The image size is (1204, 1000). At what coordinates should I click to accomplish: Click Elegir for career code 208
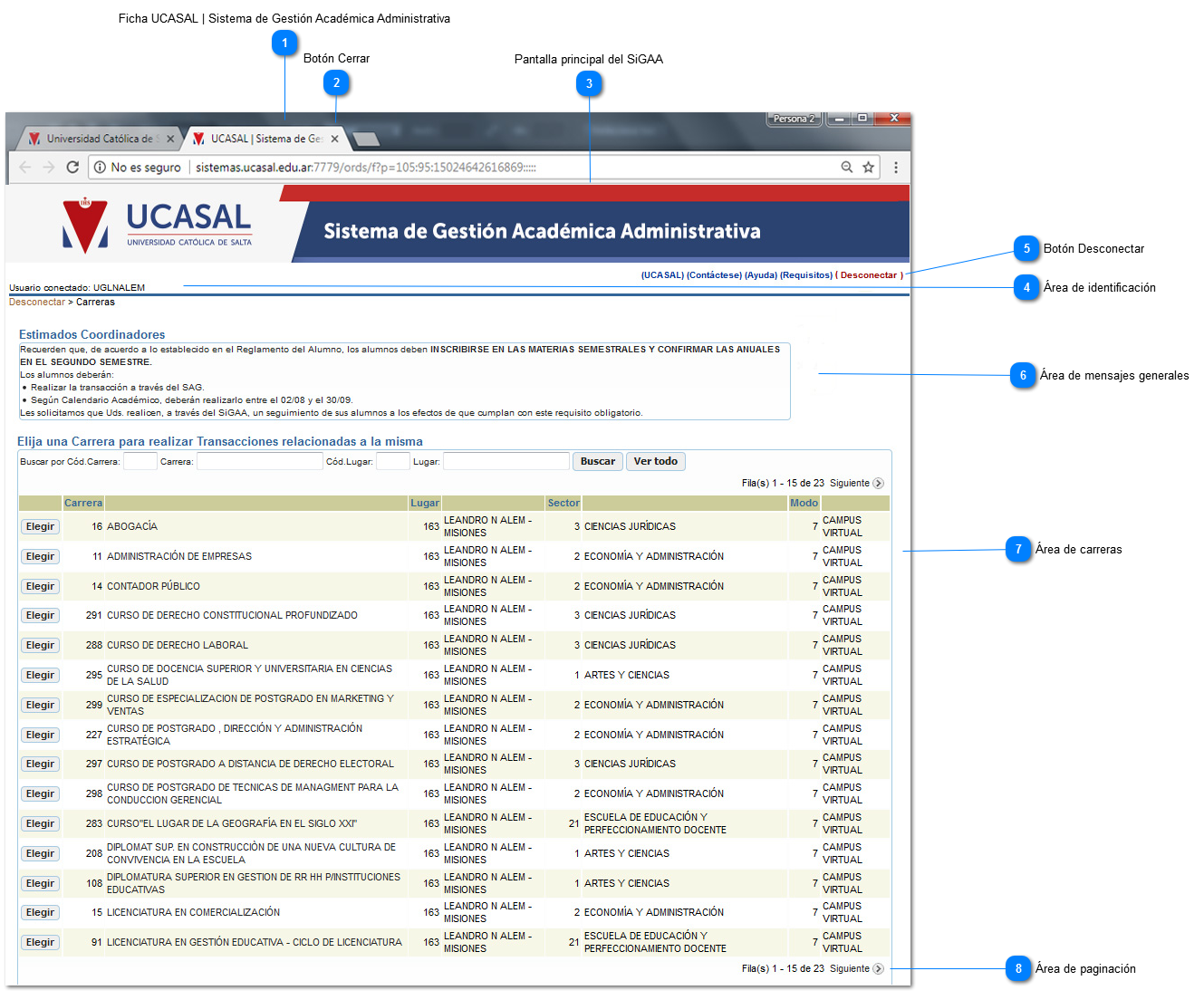pos(40,853)
